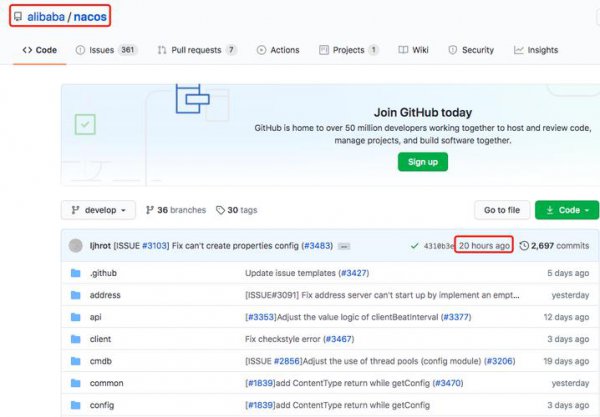Open the address folder

pos(105,295)
